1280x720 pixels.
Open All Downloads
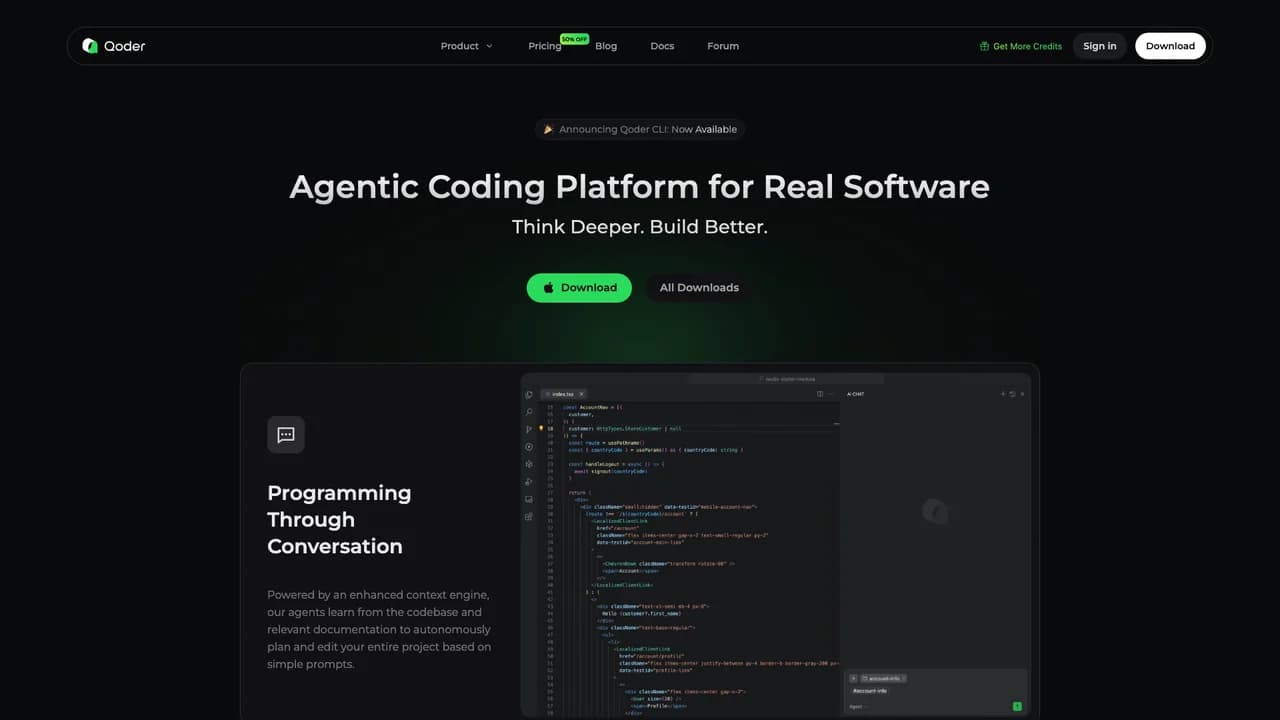699,287
